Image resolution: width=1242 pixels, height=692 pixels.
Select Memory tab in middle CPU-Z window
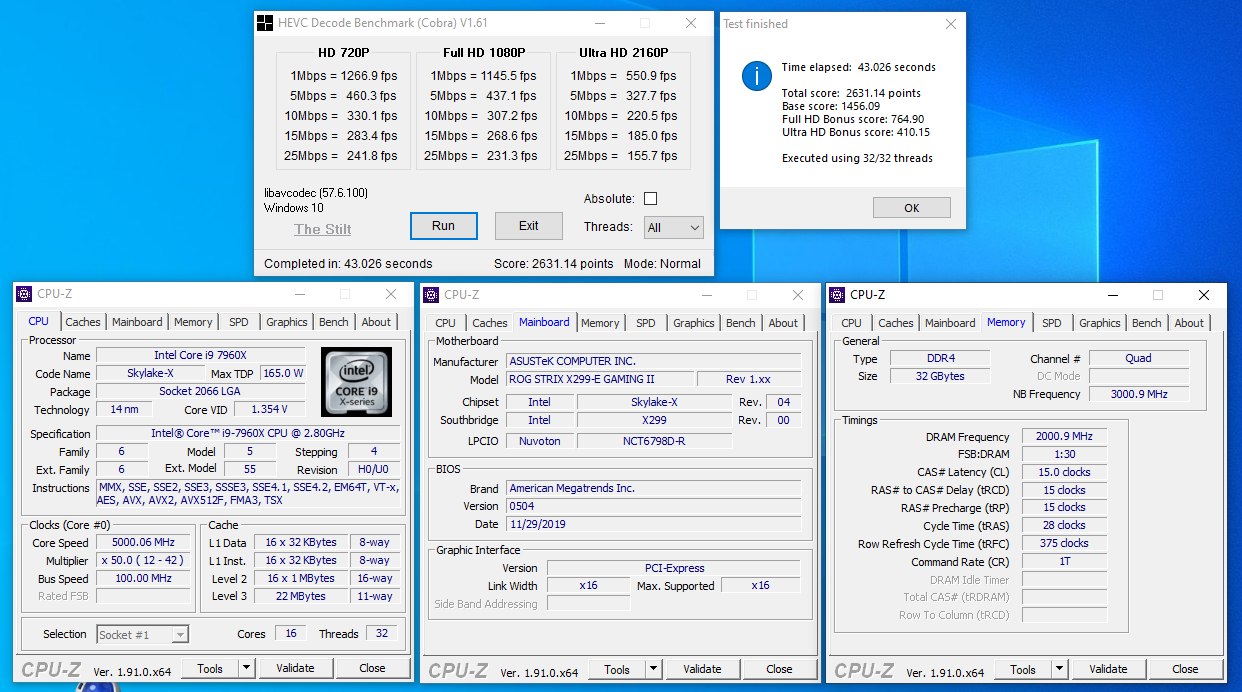point(600,323)
